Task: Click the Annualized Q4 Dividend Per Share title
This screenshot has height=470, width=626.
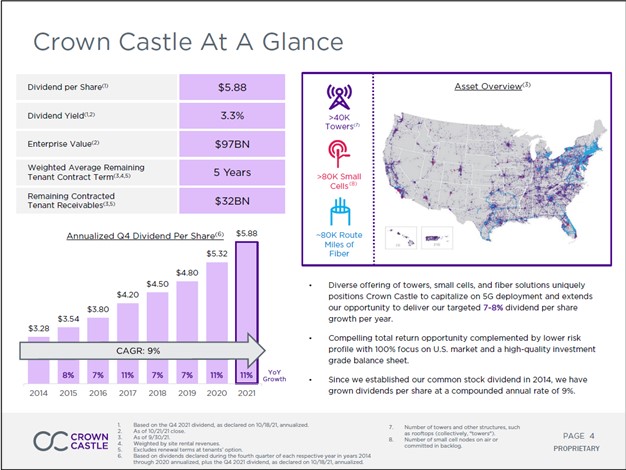Action: coord(139,235)
